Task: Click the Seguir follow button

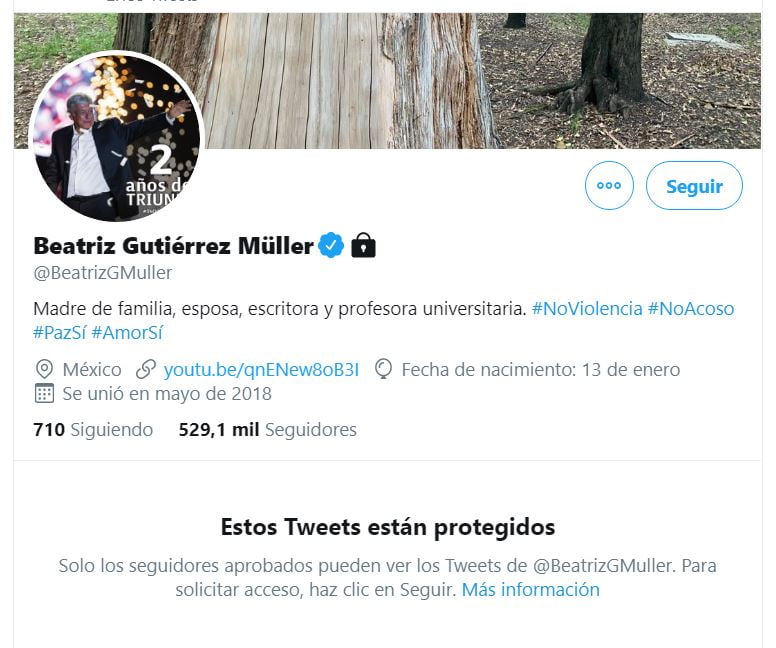Action: pyautogui.click(x=694, y=186)
